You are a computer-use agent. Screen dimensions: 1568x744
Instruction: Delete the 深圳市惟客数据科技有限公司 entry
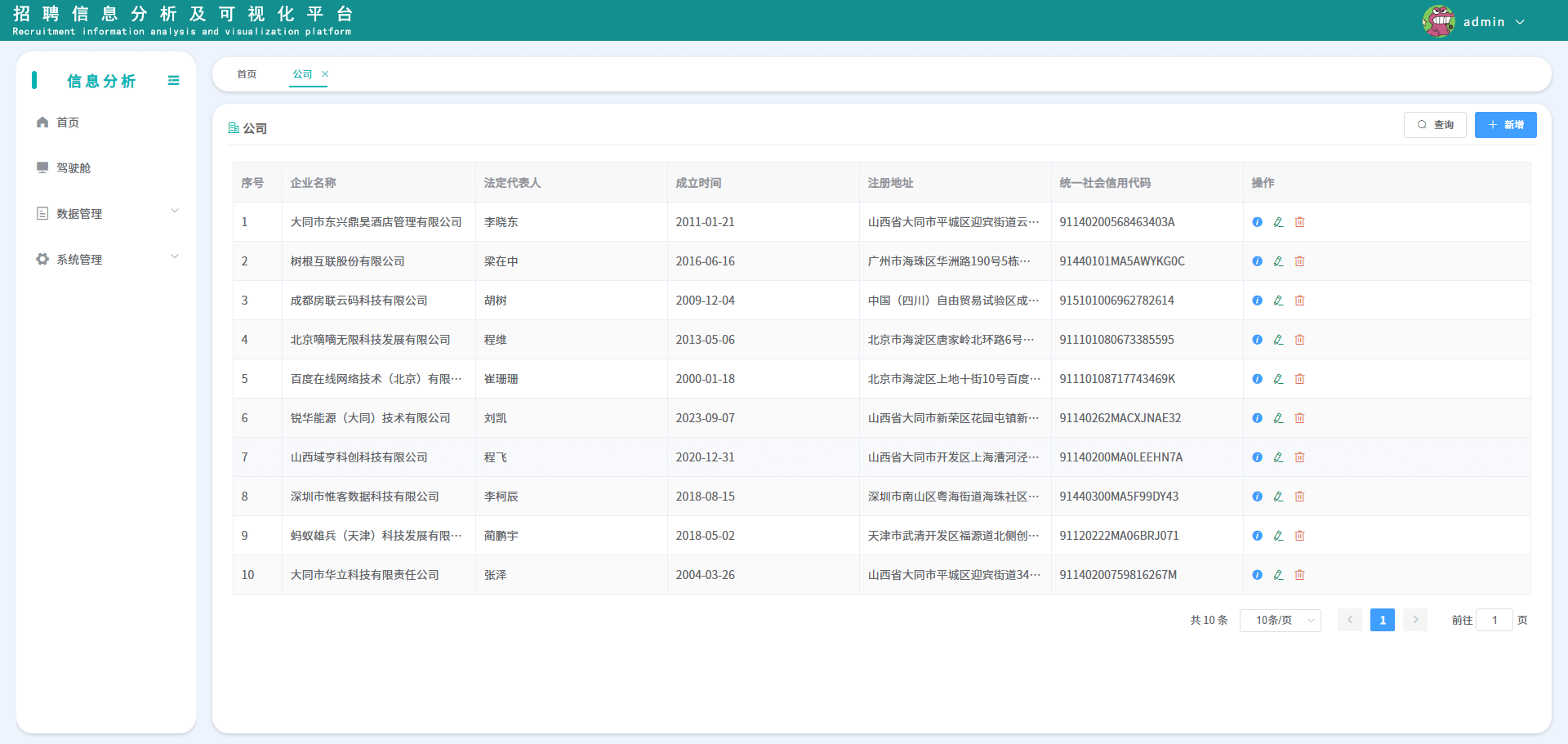[x=1299, y=497]
